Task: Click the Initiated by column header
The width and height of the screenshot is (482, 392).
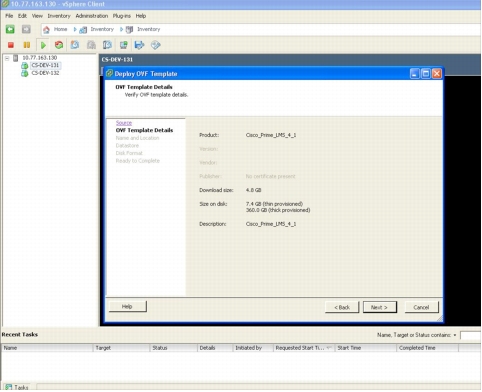Action: [253, 348]
